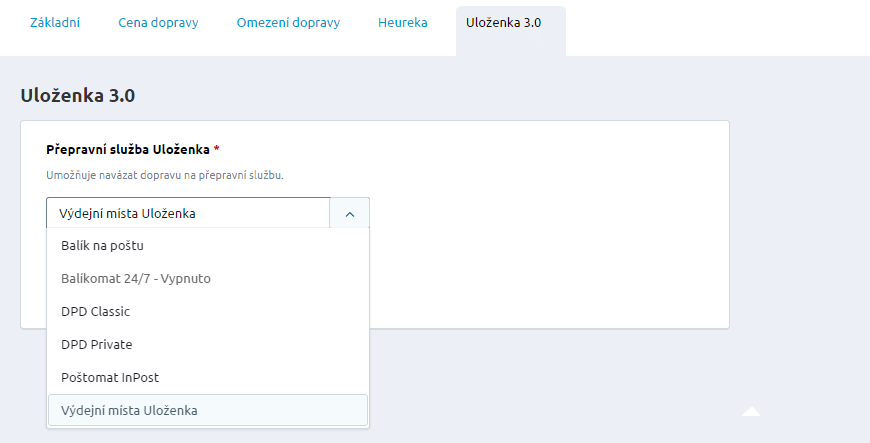
Task: Click the Přepravní služba Uloženka label
Action: [x=128, y=149]
